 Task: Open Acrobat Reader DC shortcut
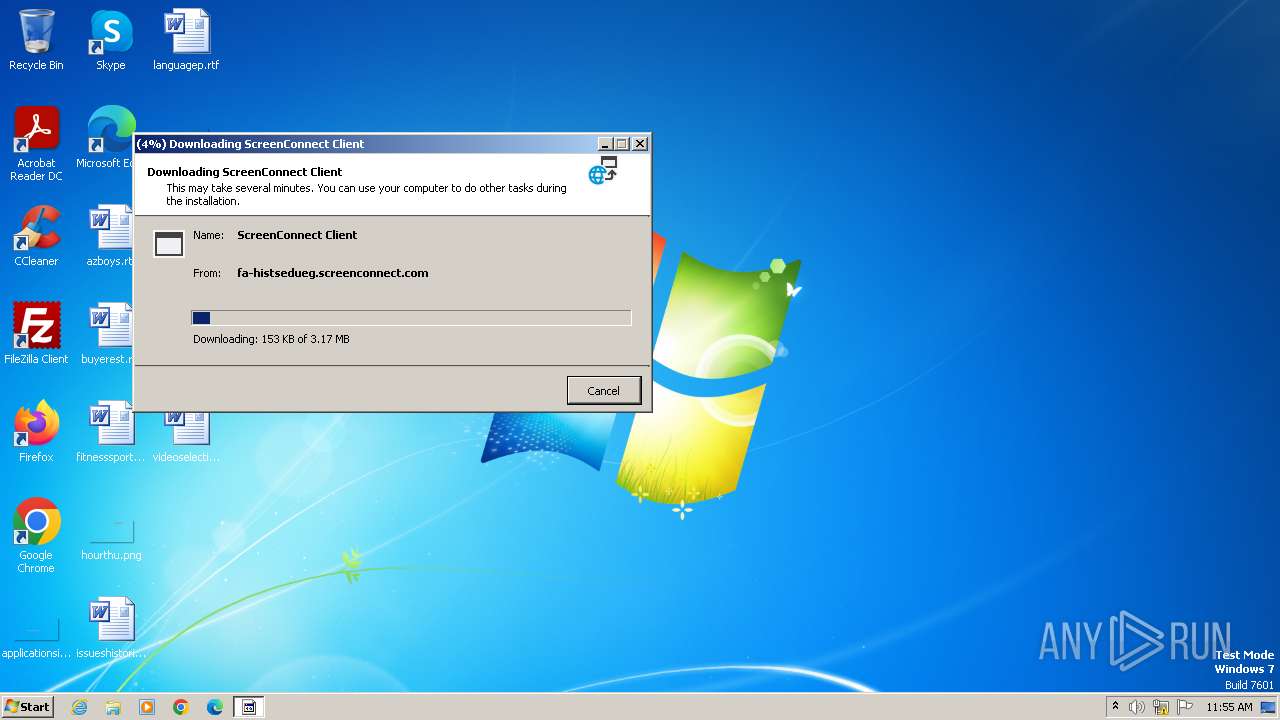[x=36, y=143]
